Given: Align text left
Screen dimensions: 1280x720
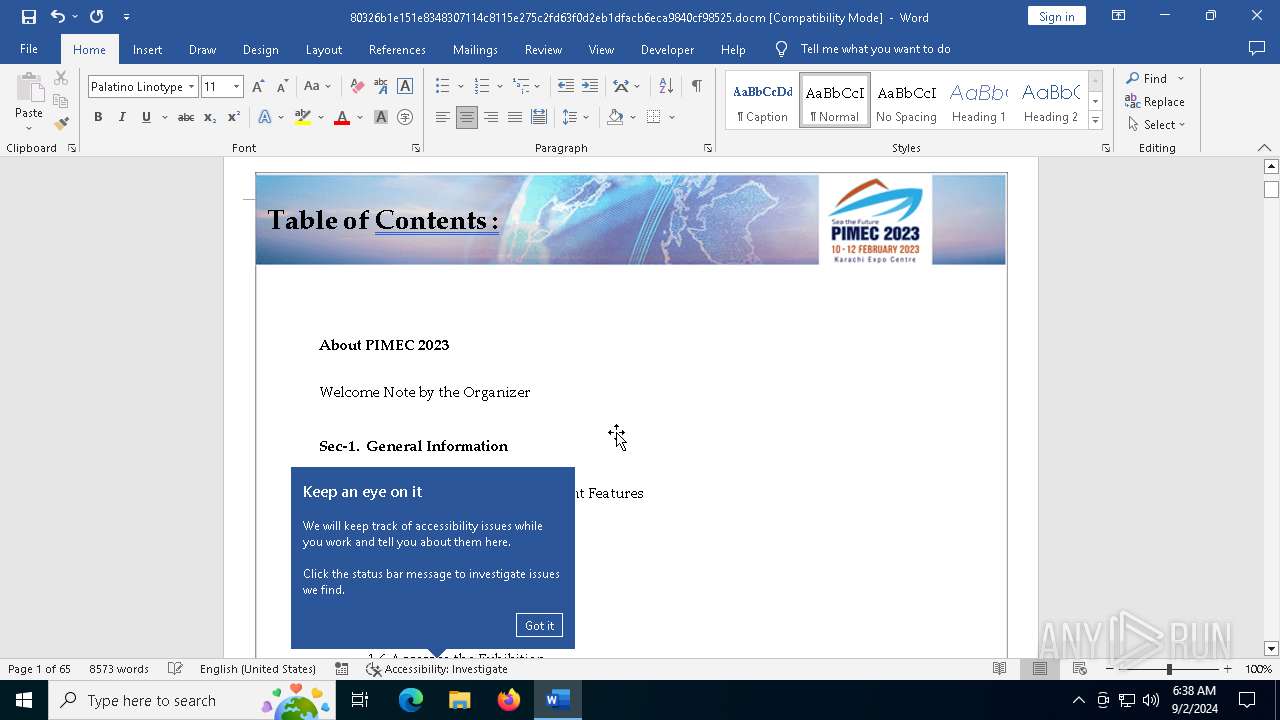Looking at the screenshot, I should [443, 117].
